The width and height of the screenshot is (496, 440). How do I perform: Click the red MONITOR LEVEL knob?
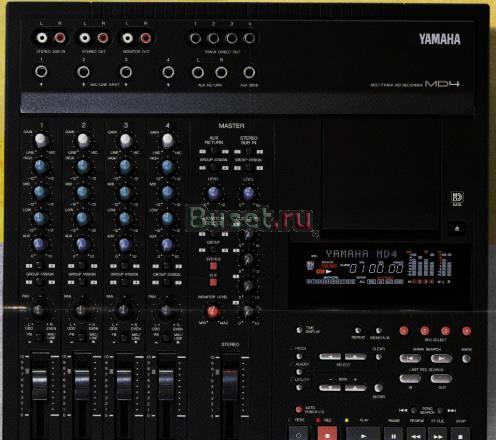tap(213, 312)
